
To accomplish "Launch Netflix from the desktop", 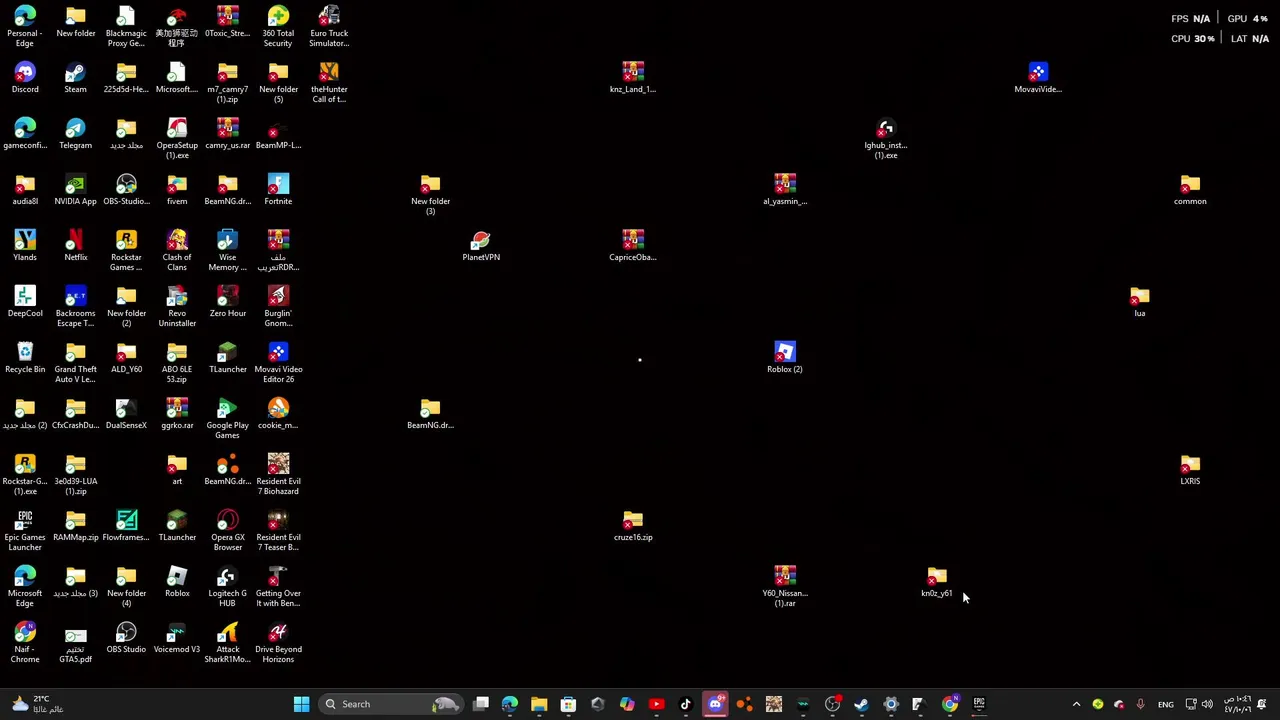I will tap(75, 246).
